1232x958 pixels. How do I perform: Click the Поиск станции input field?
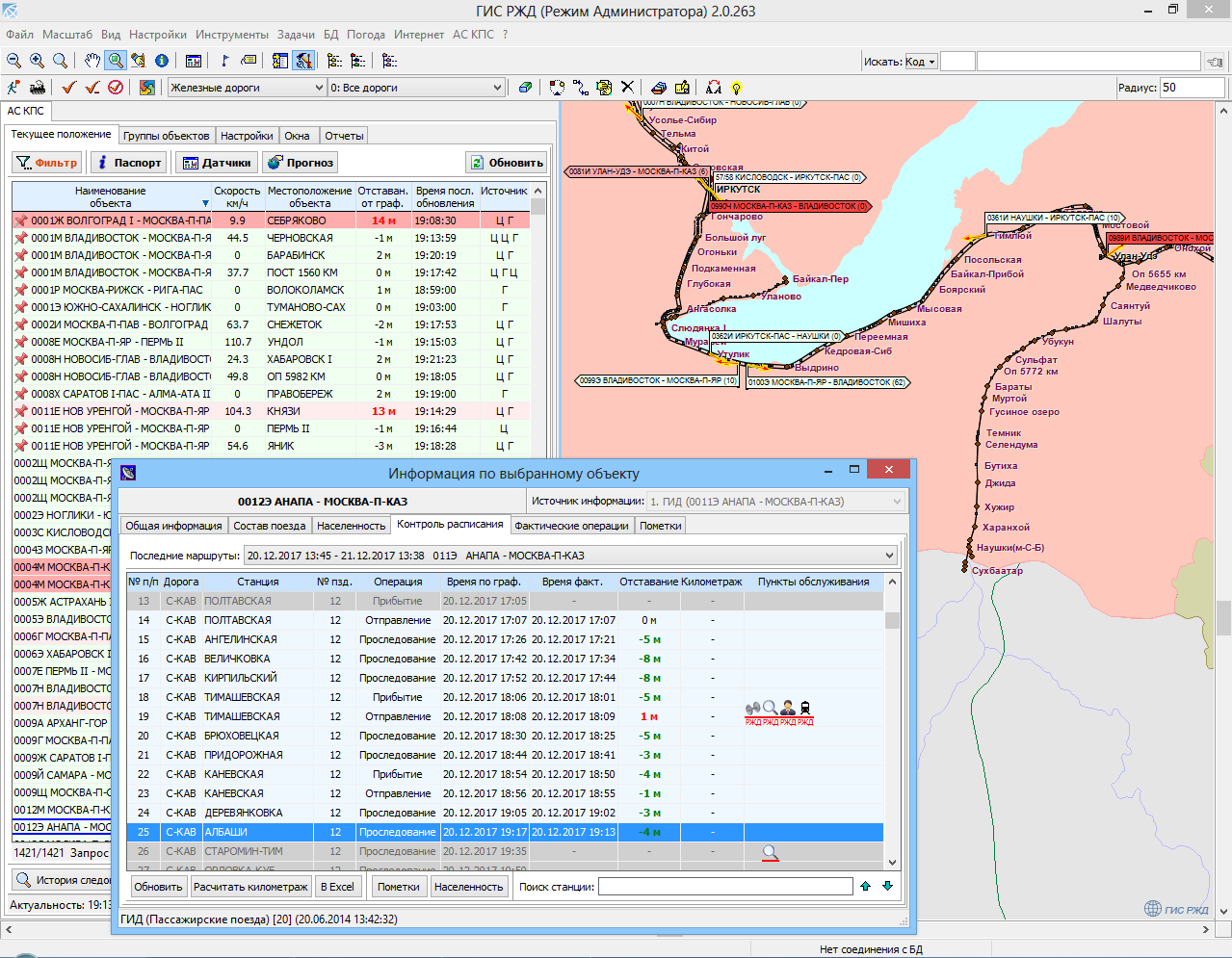(725, 887)
